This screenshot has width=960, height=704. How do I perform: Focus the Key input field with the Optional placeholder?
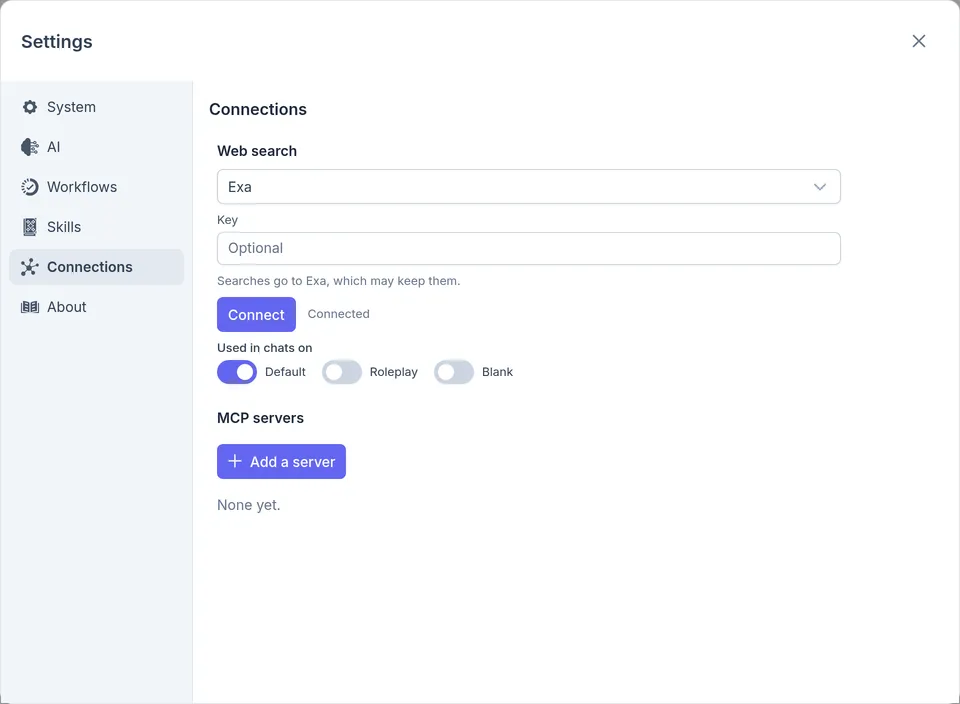528,249
